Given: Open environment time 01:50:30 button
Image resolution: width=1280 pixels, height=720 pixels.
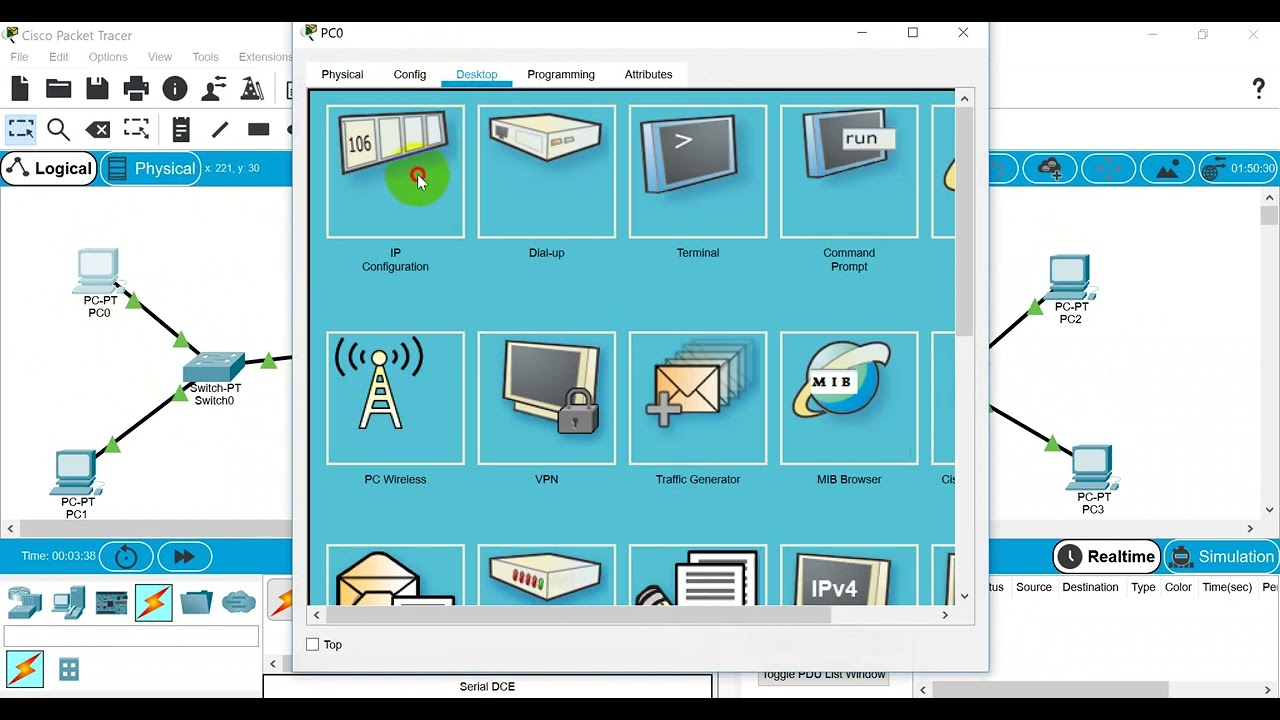Looking at the screenshot, I should click(x=1240, y=168).
